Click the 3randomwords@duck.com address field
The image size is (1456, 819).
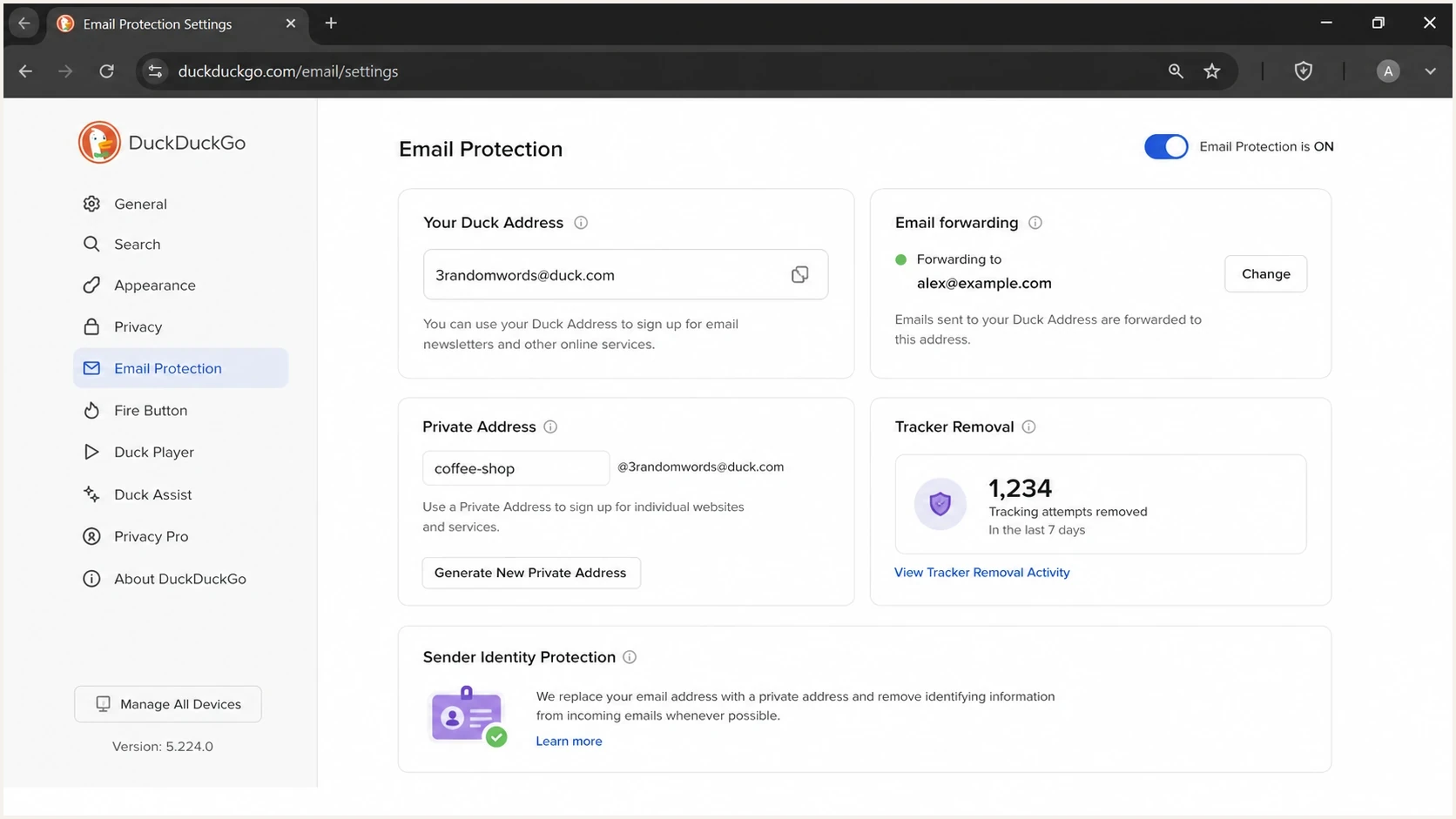point(625,275)
